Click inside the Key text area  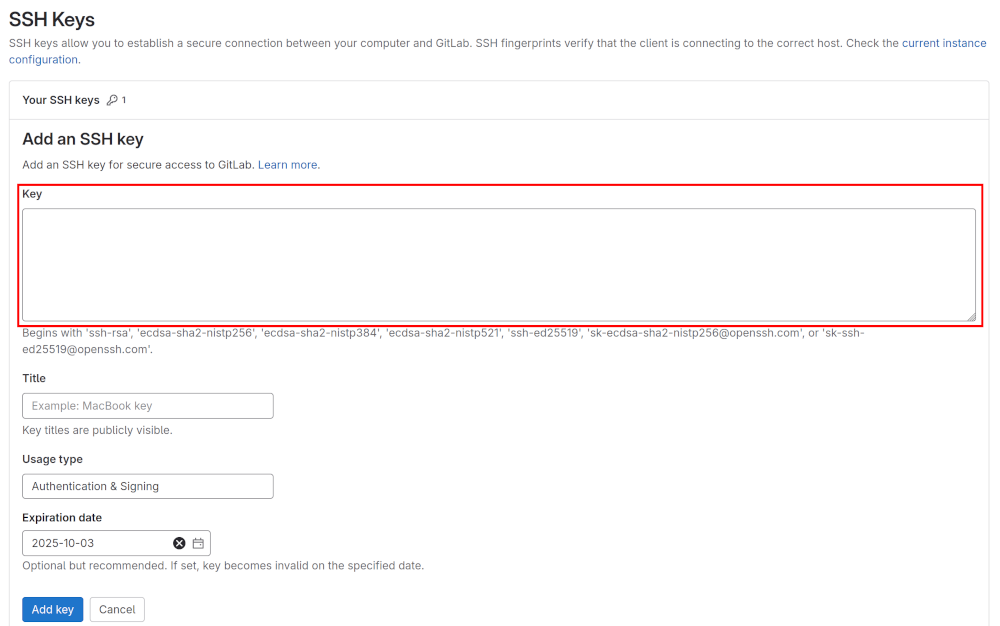[499, 265]
